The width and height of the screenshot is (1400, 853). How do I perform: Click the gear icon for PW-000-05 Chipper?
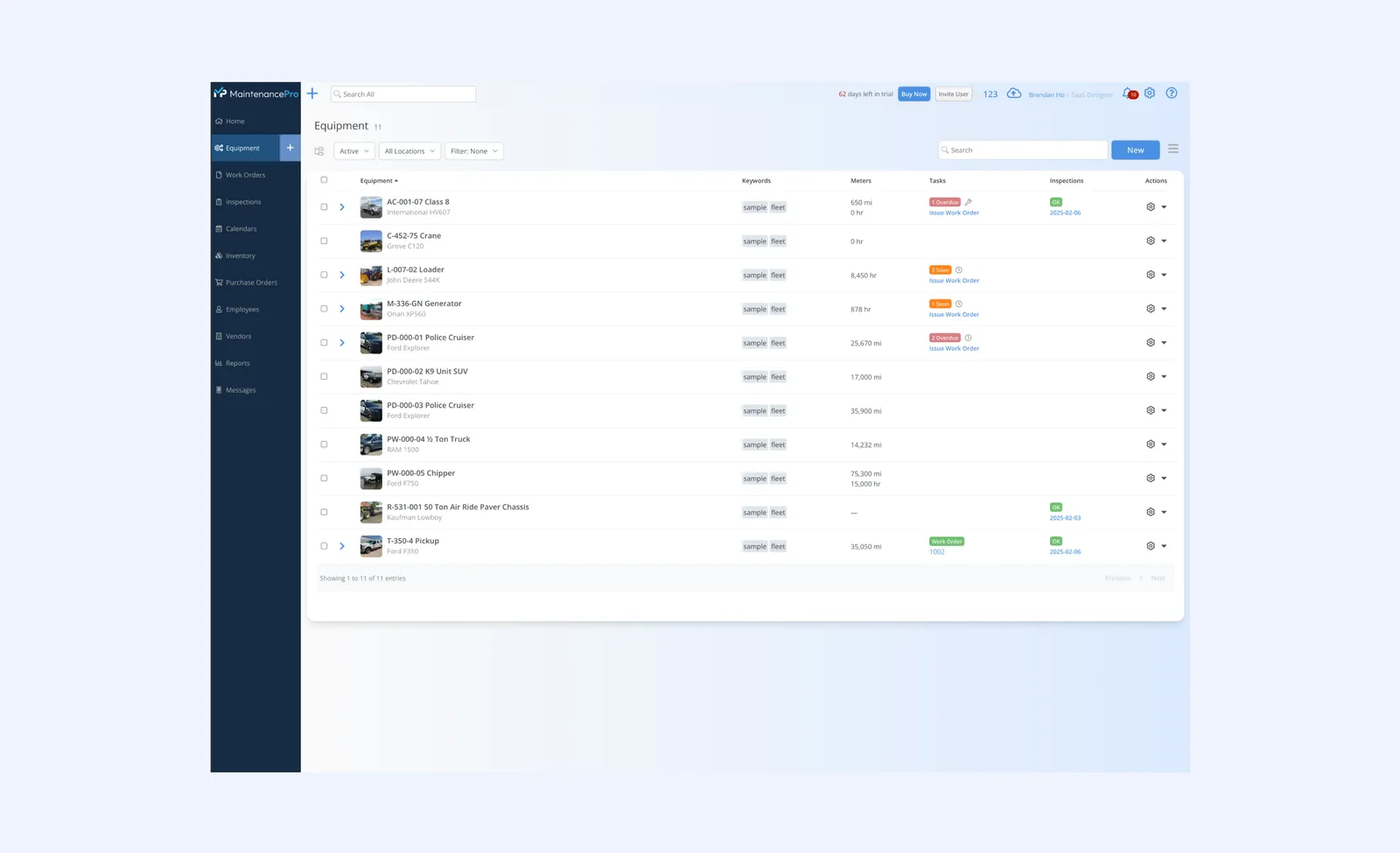click(1151, 479)
